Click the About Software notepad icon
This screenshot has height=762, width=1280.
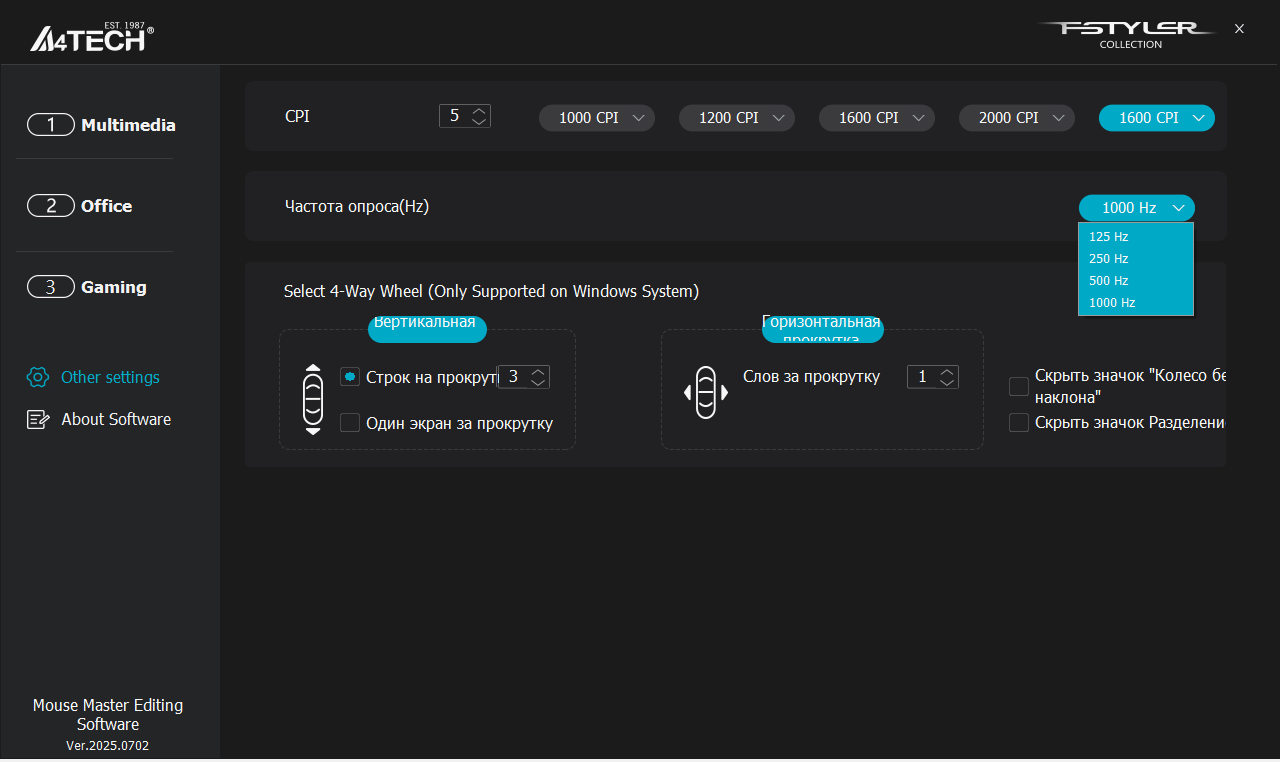click(x=38, y=419)
